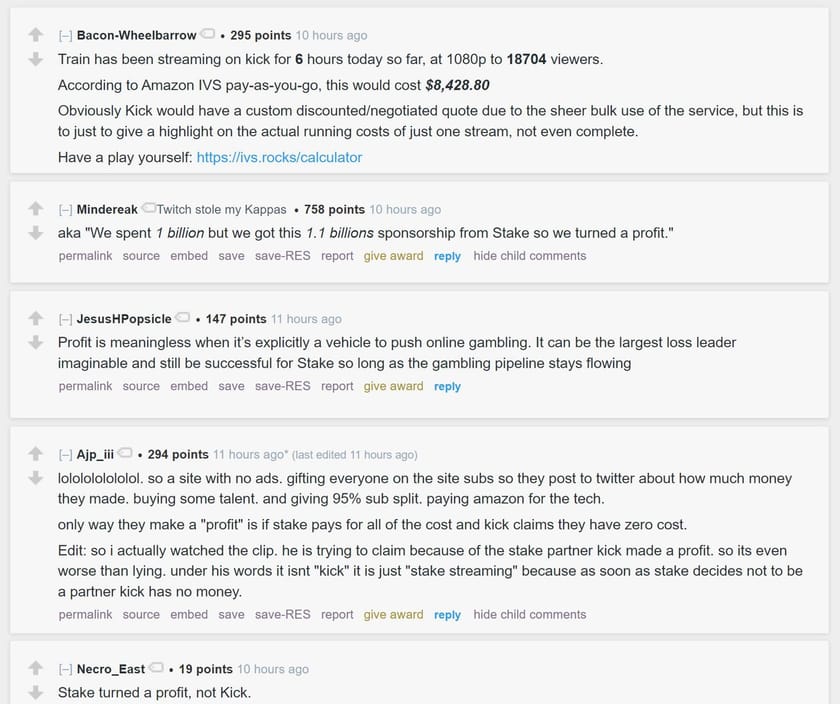Open the ivs.rocks/calculator link
Screen dimensions: 840x704
pyautogui.click(x=279, y=157)
